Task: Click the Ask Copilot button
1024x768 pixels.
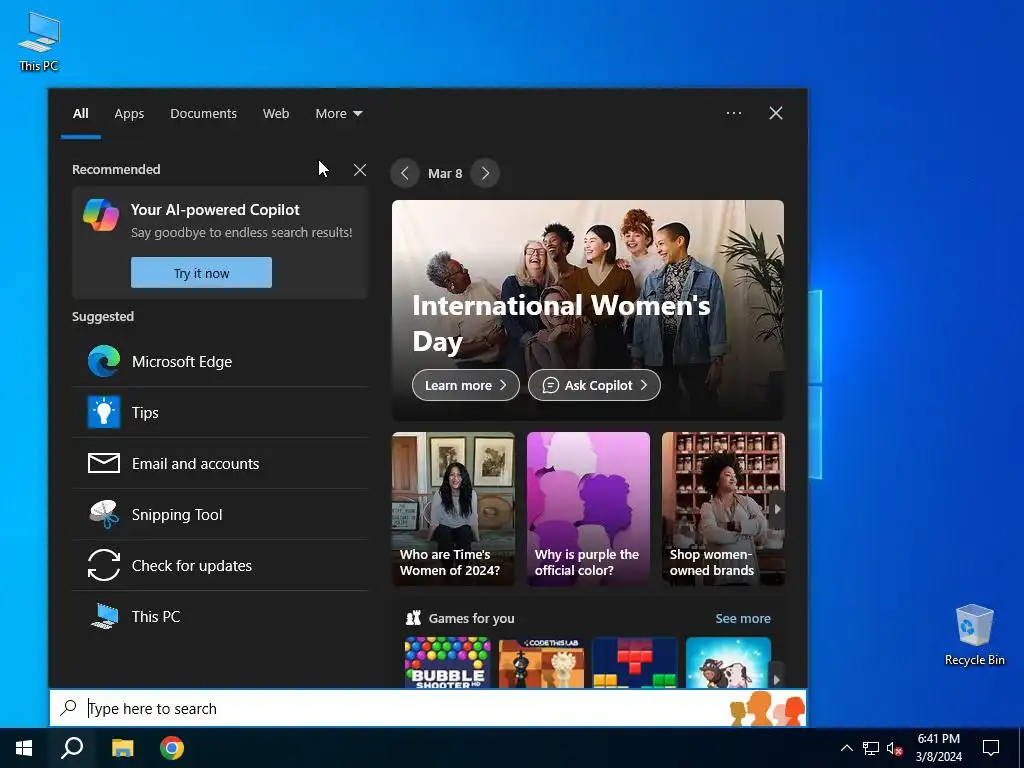Action: (594, 385)
